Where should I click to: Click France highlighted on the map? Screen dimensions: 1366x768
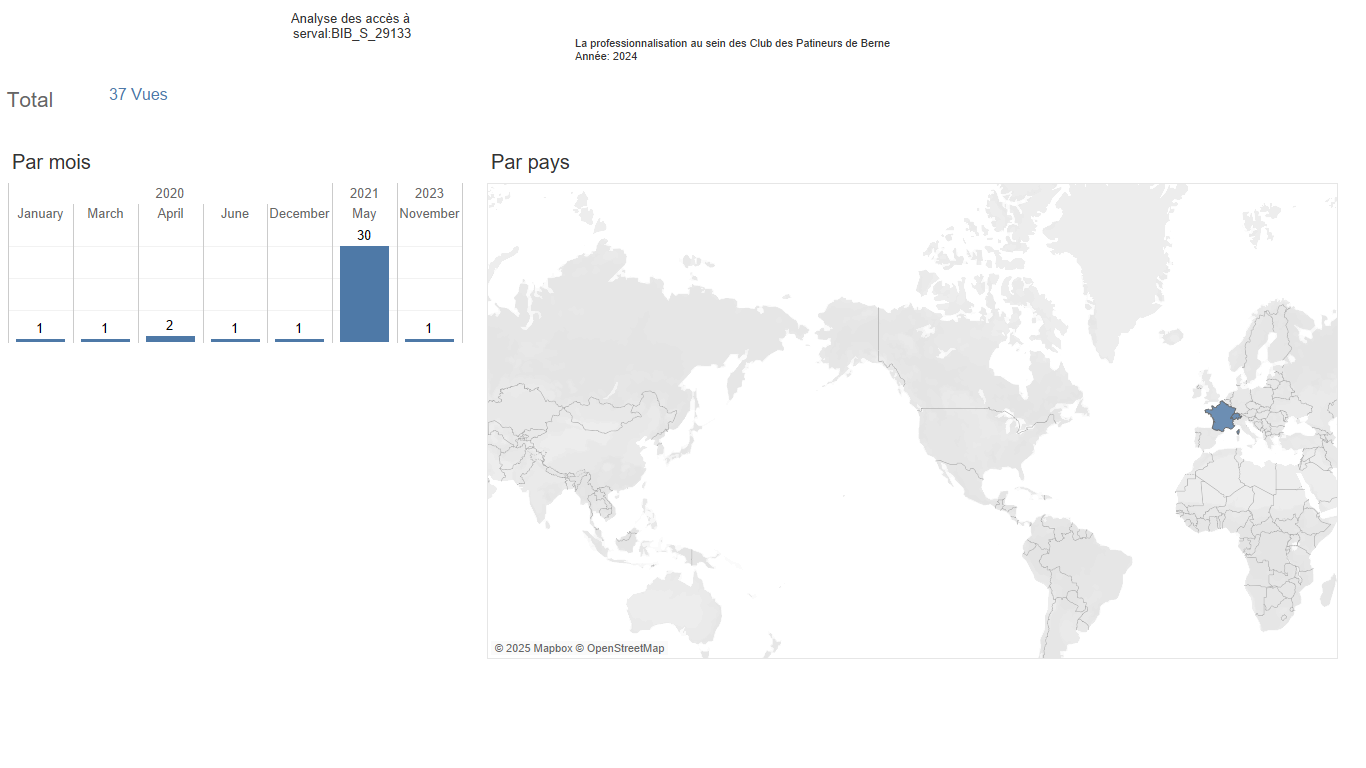(x=1220, y=416)
